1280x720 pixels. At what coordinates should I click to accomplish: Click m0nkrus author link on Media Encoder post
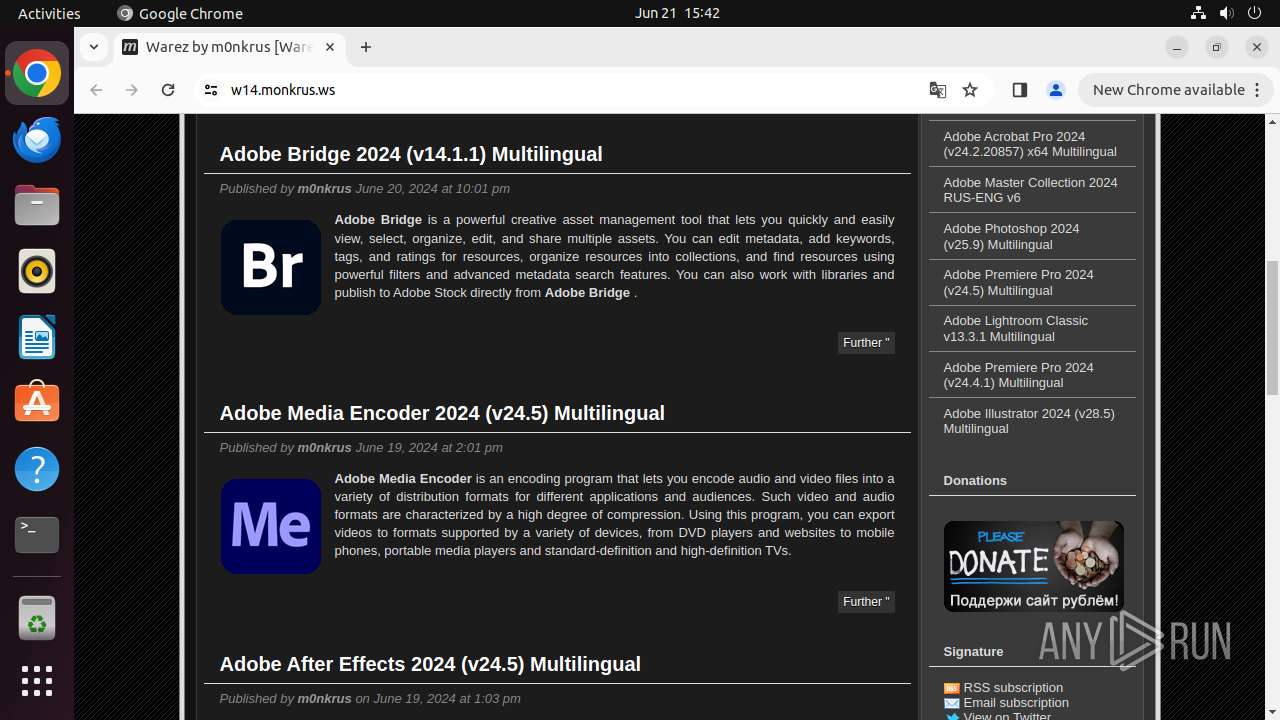point(324,448)
